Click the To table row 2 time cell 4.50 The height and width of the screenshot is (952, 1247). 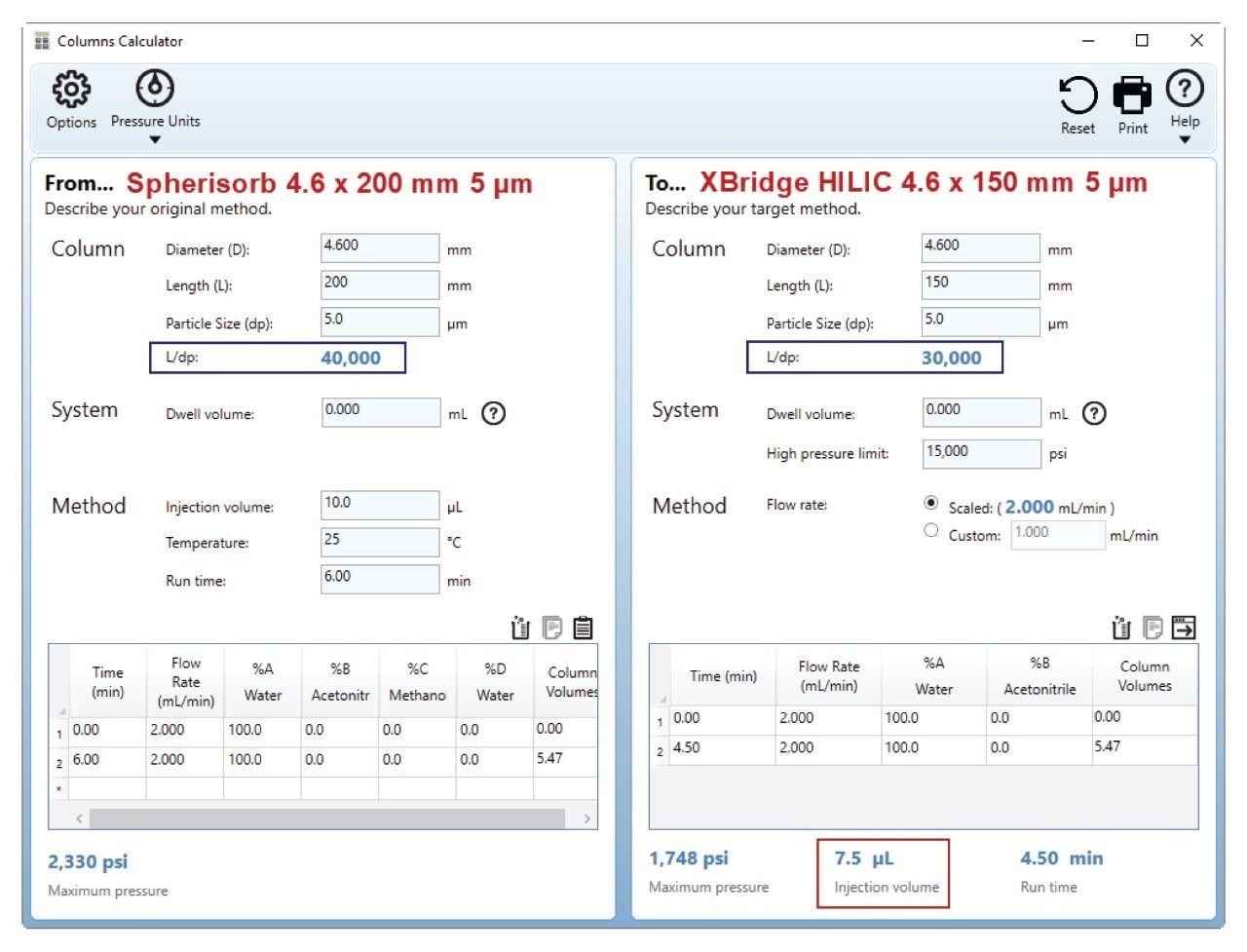pos(722,748)
